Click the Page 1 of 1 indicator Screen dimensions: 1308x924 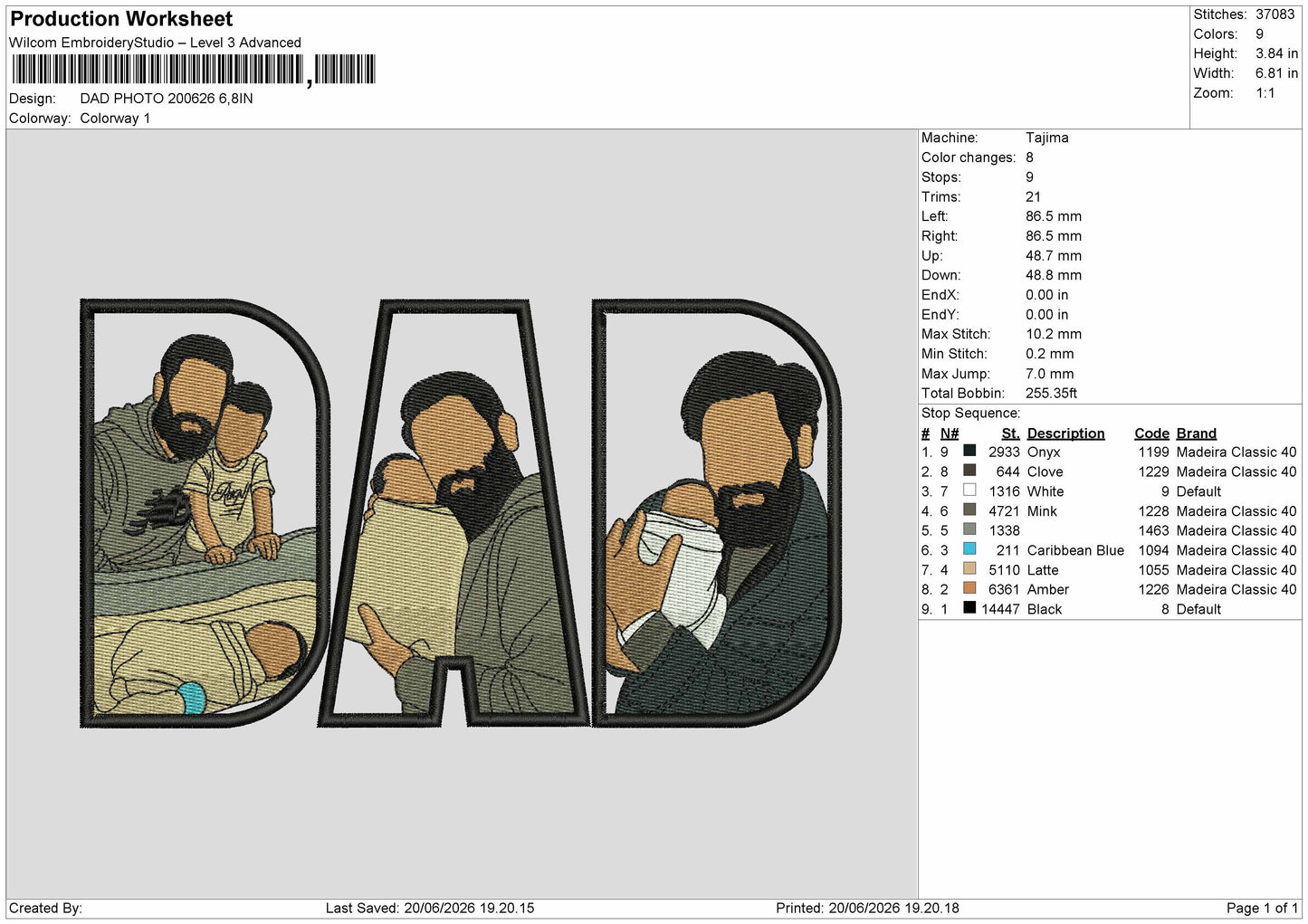(1262, 908)
